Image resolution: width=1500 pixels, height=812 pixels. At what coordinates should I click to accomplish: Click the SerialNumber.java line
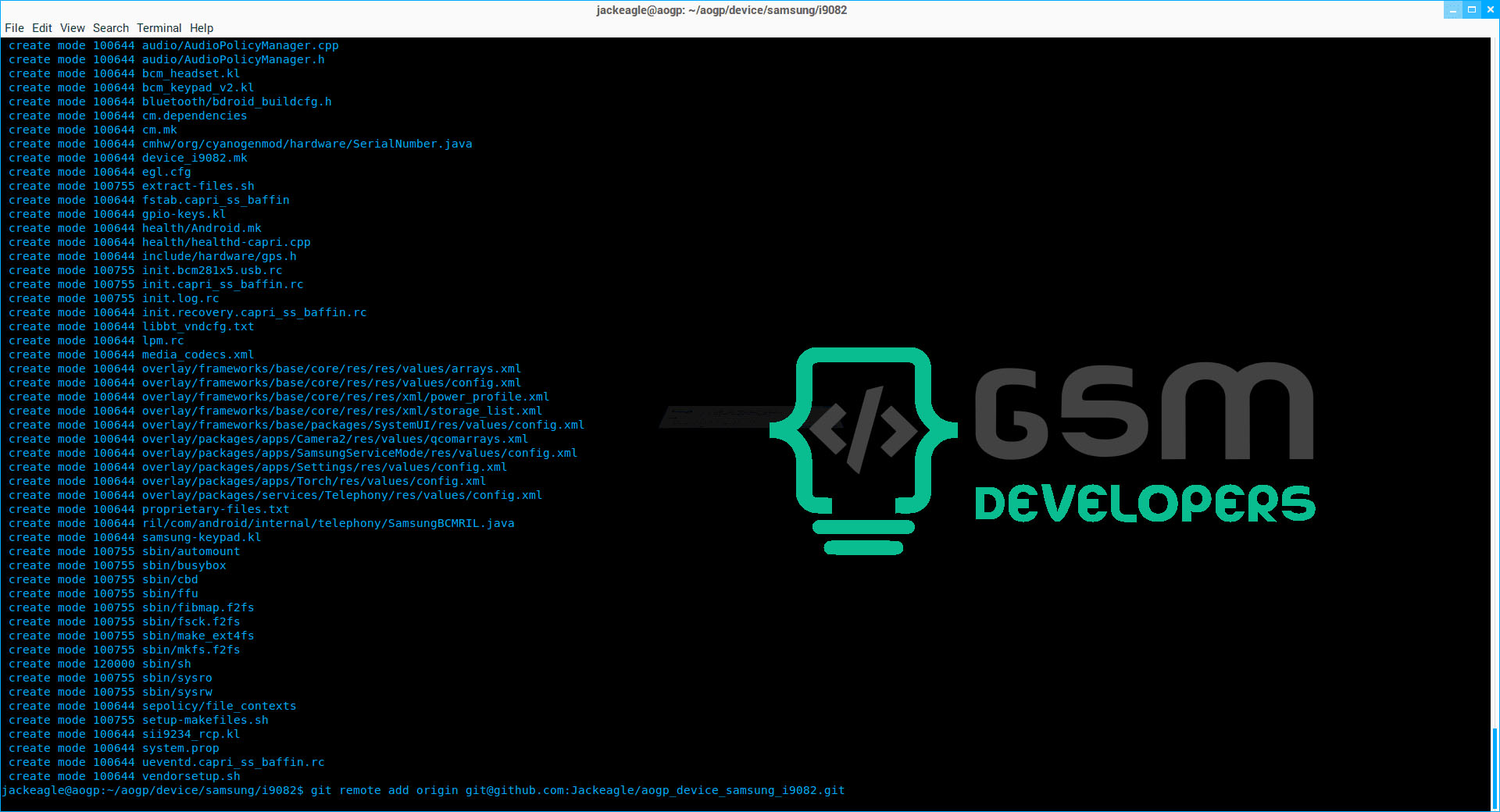[x=241, y=144]
